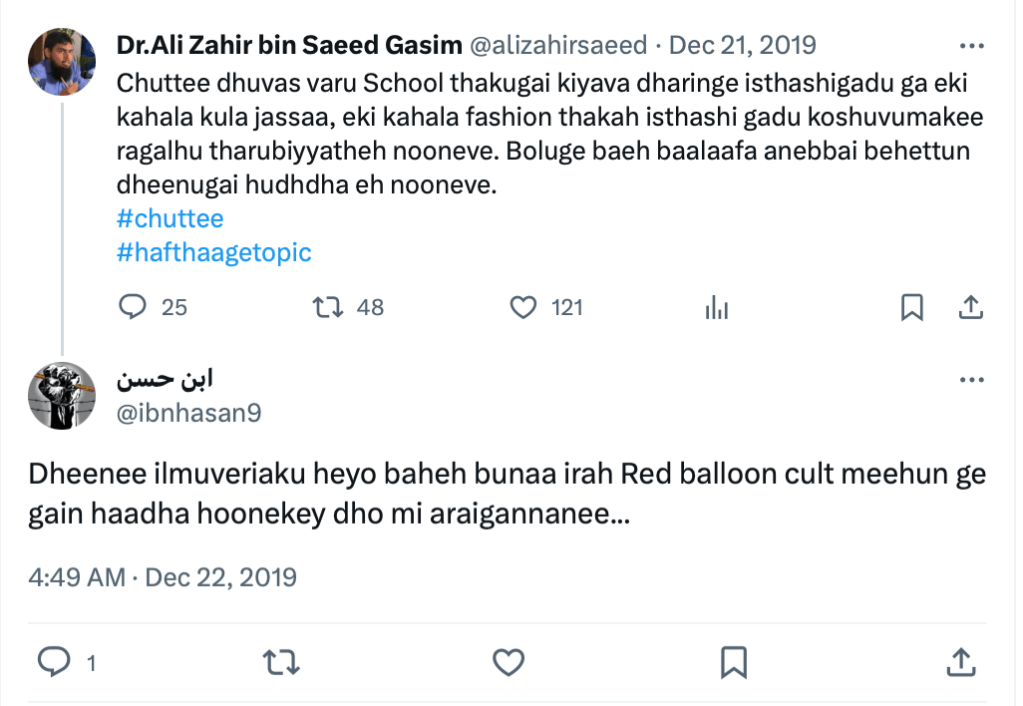Click ibnhasan9's profile avatar

61,396
